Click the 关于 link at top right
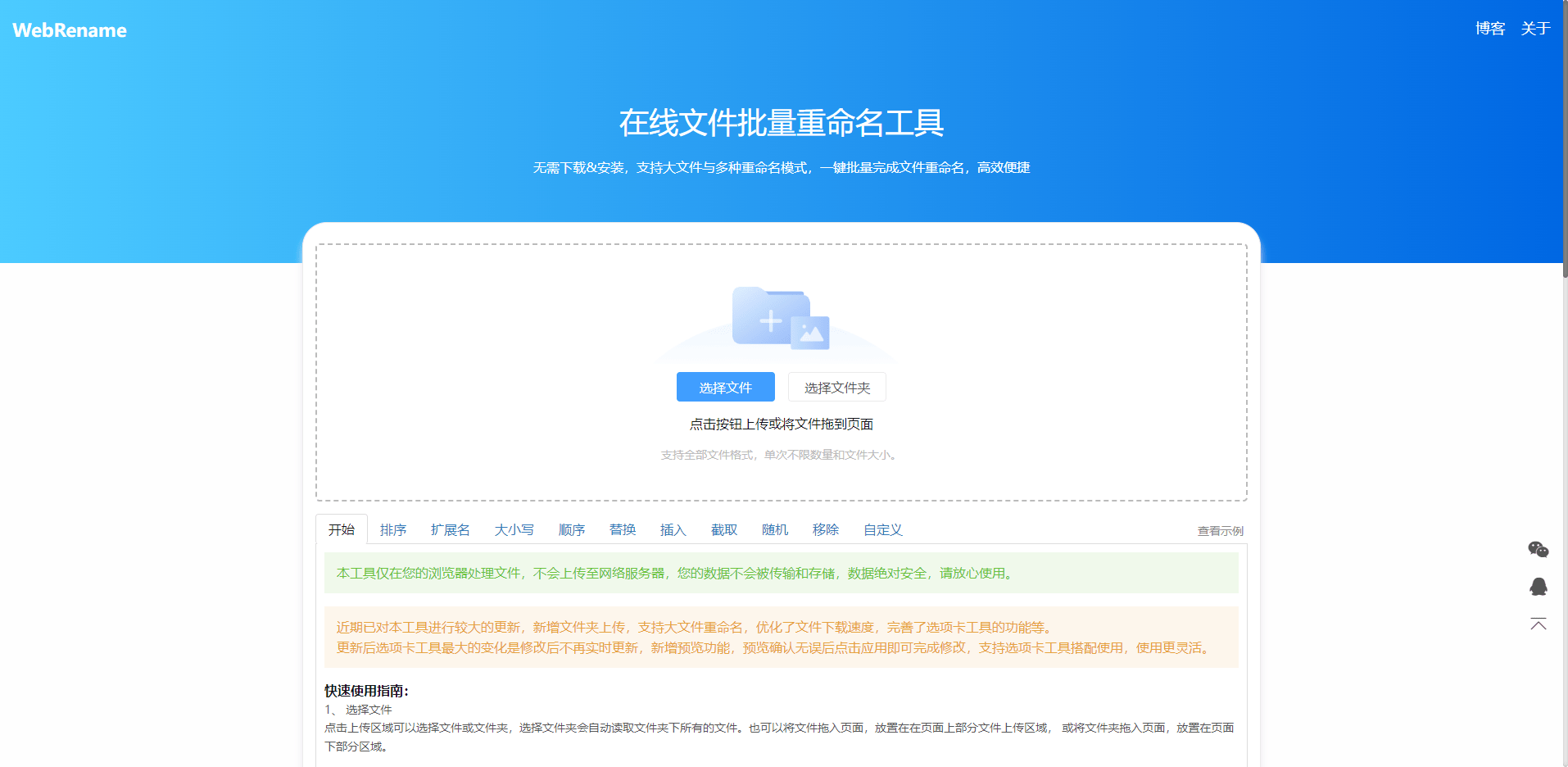This screenshot has width=1568, height=767. tap(1535, 28)
